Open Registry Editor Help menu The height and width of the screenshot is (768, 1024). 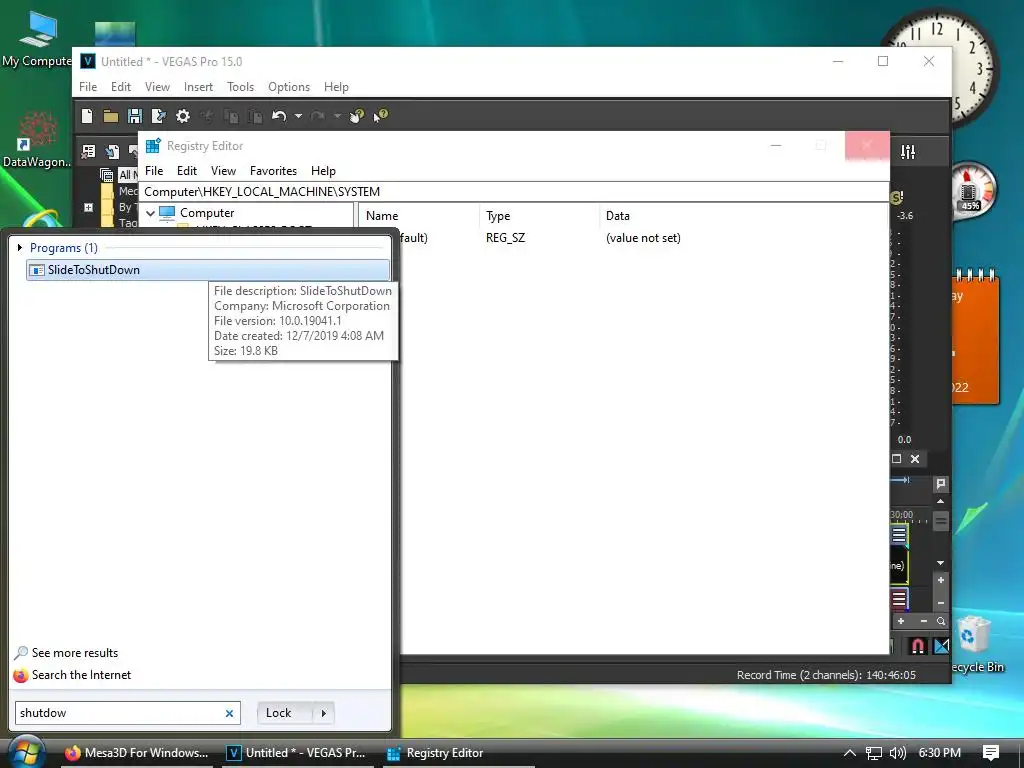pos(323,170)
